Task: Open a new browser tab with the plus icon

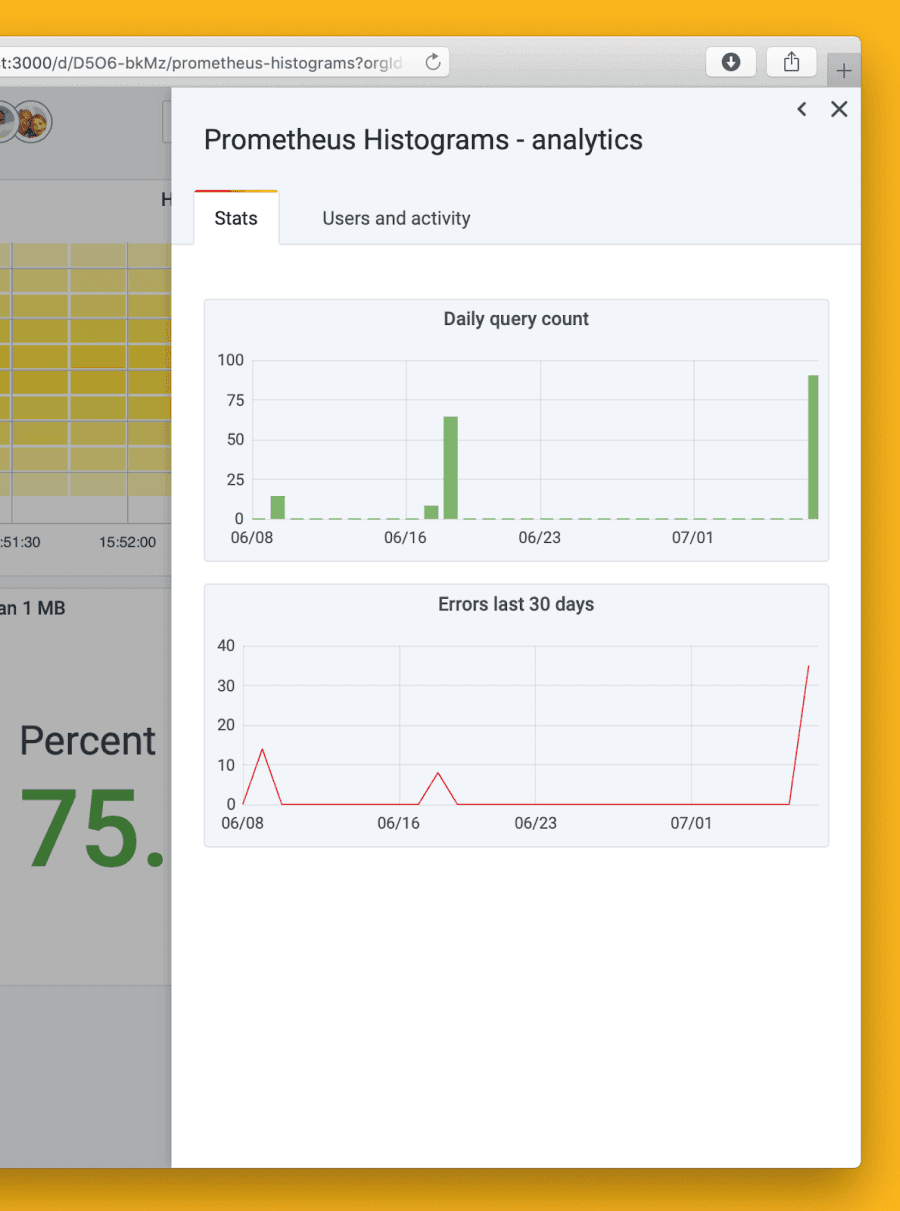Action: pos(845,68)
